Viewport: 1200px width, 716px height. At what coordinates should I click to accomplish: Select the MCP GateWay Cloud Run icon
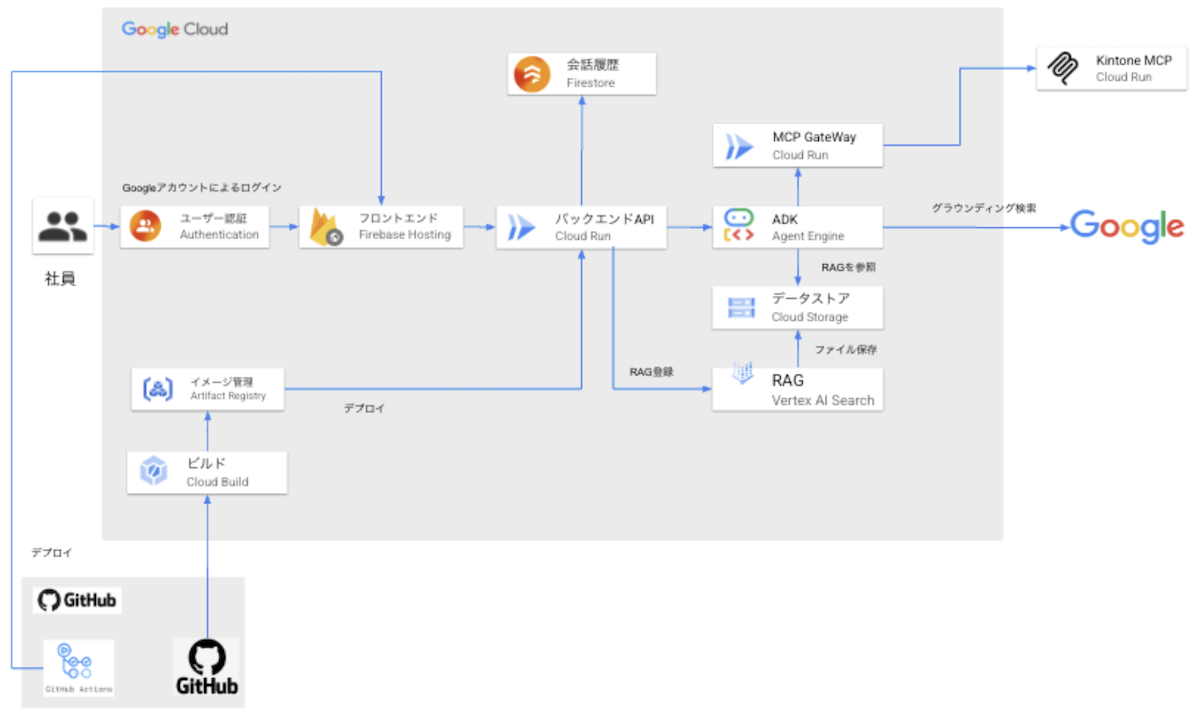739,146
